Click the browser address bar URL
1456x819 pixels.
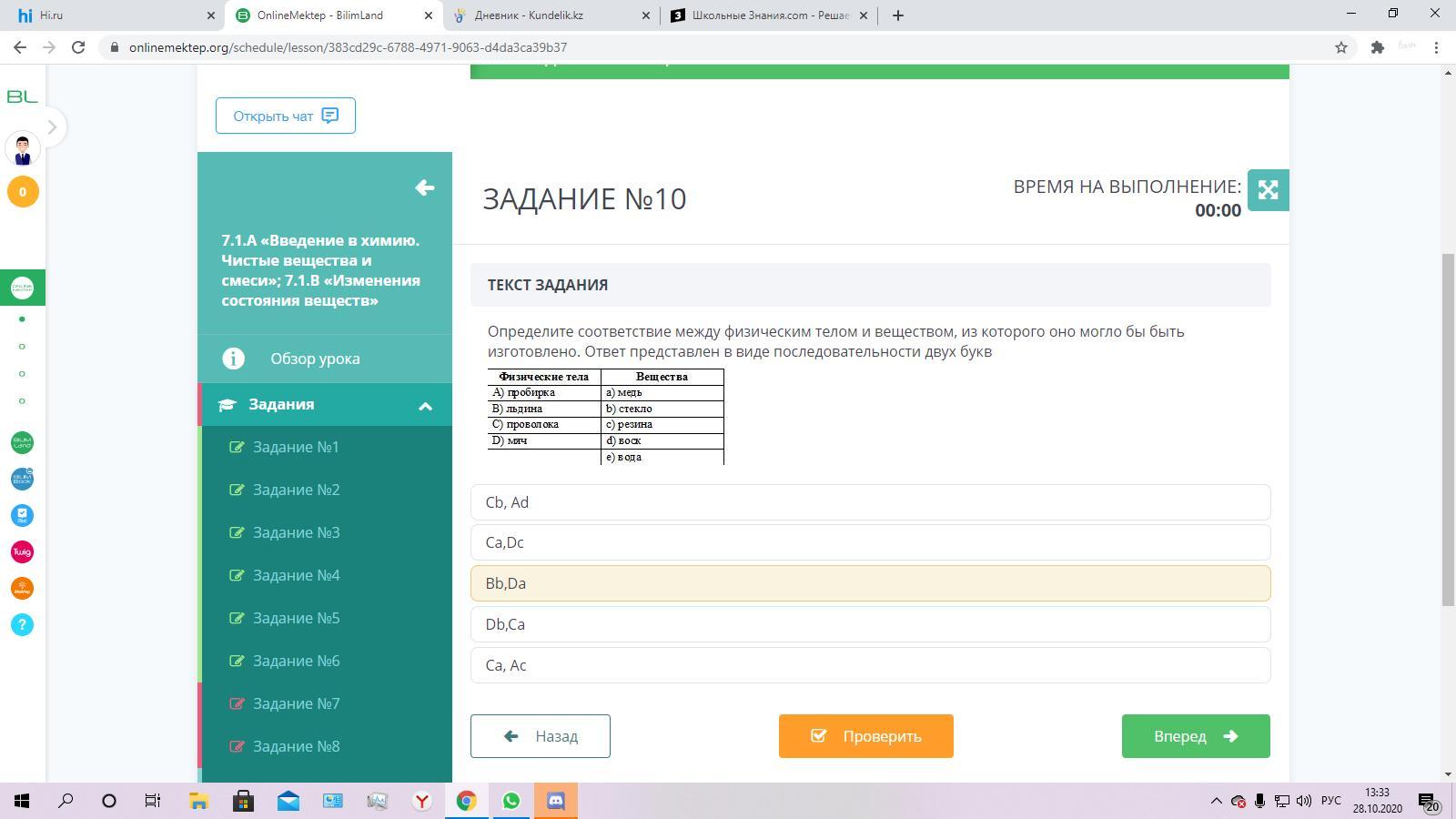tap(348, 47)
